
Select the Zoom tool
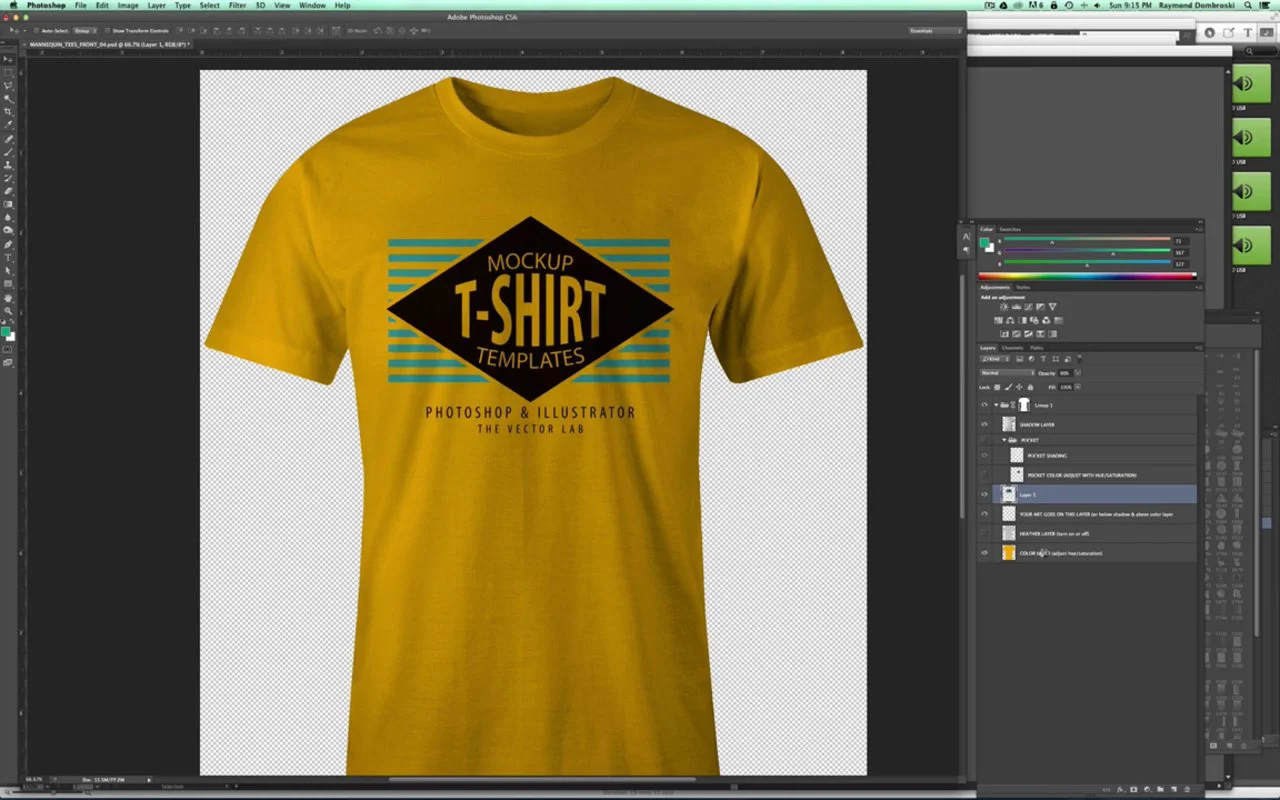coord(8,311)
